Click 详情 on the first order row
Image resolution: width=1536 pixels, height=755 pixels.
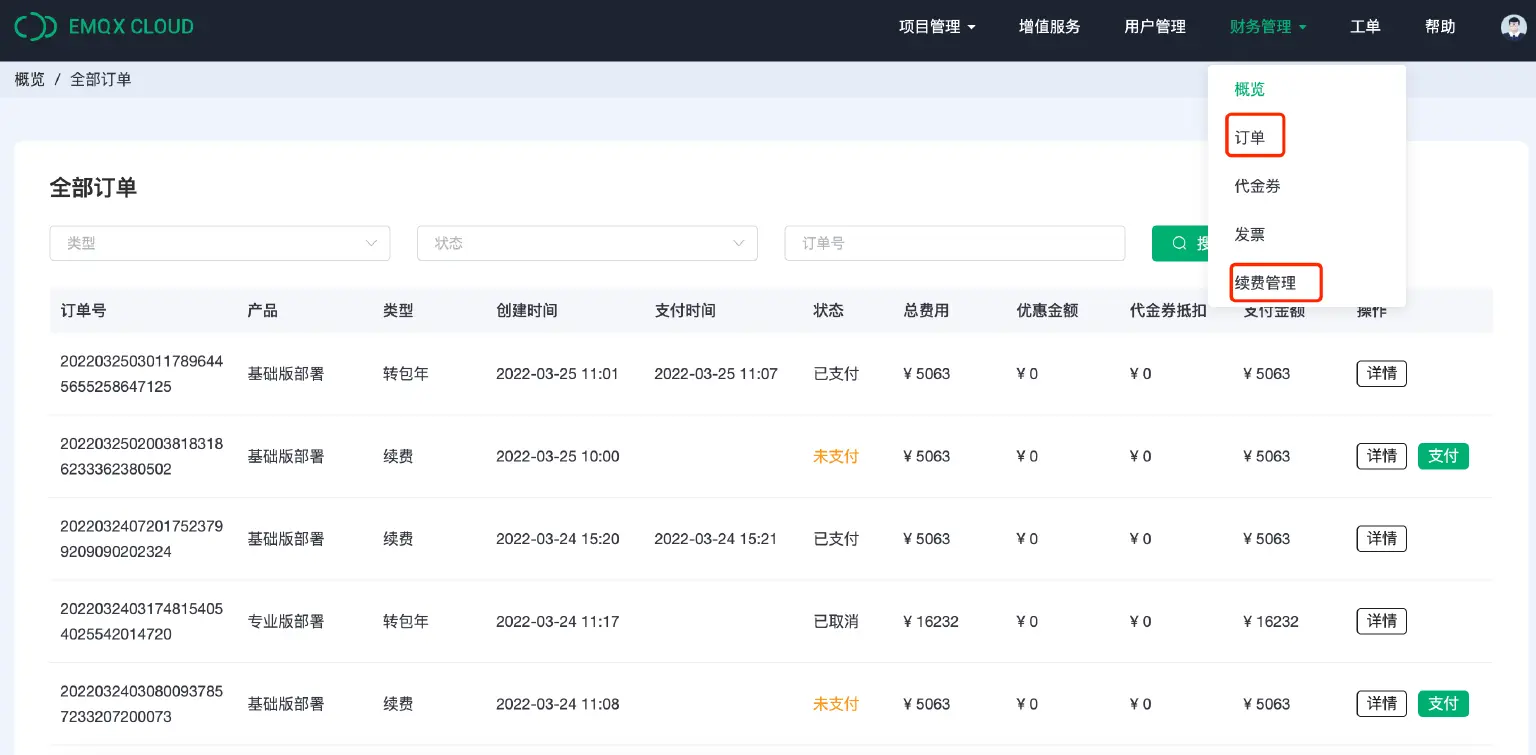click(x=1381, y=373)
